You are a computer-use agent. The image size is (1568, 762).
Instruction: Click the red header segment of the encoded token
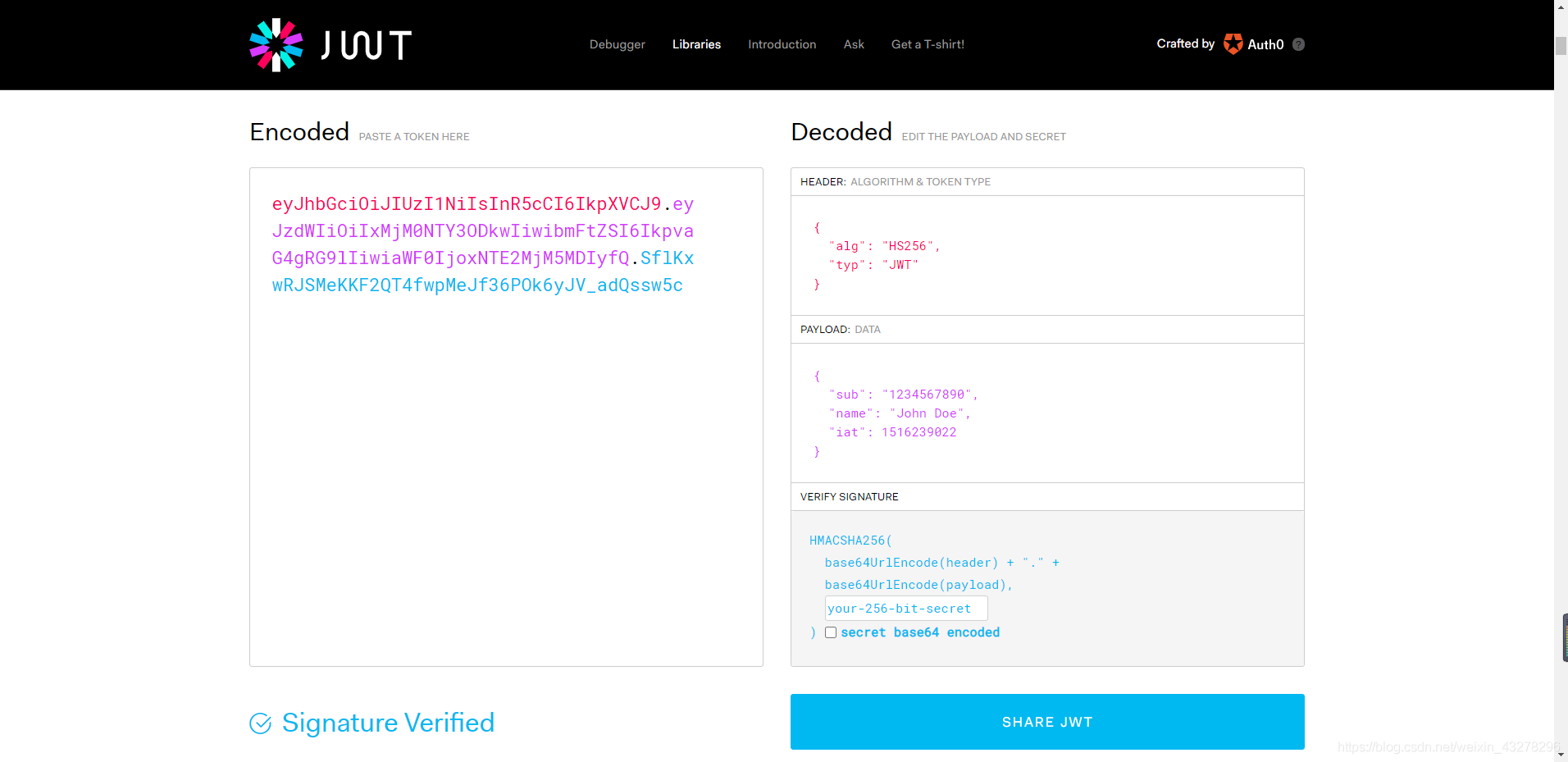(x=467, y=204)
